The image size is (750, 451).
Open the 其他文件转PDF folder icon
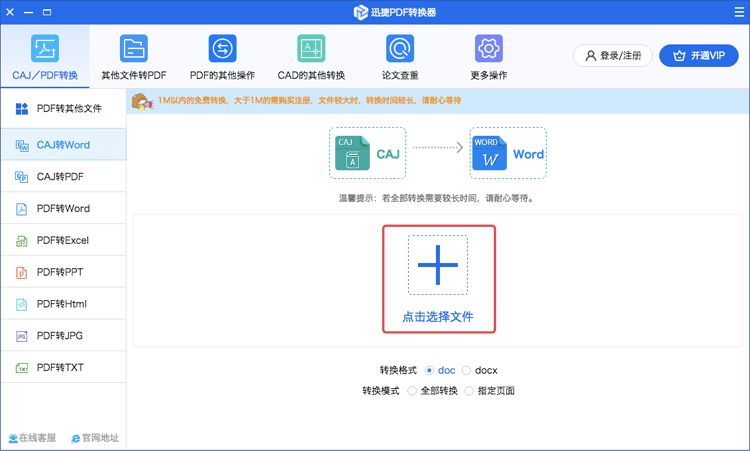point(133,48)
